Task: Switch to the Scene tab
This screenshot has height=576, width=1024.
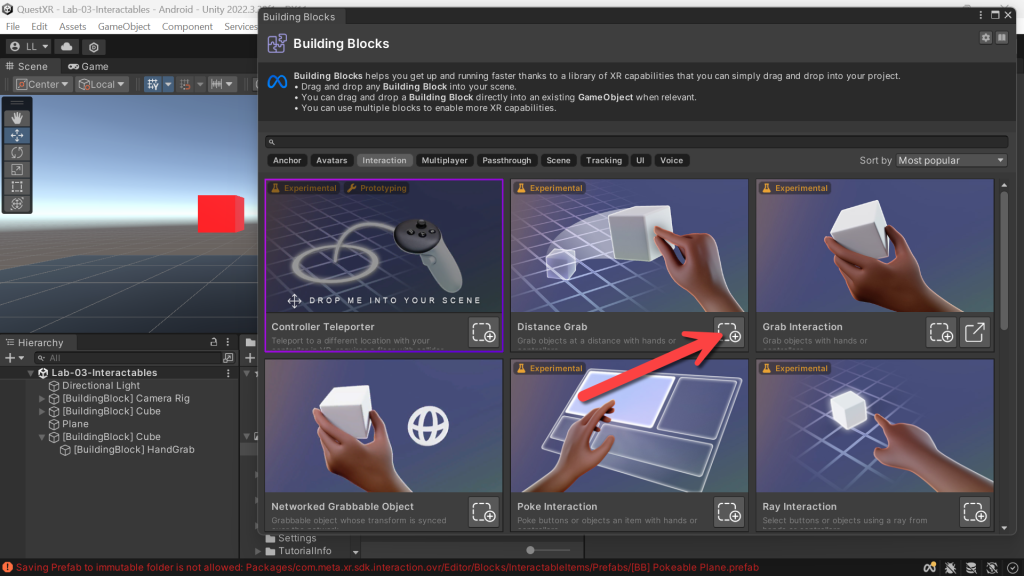Action: click(27, 67)
